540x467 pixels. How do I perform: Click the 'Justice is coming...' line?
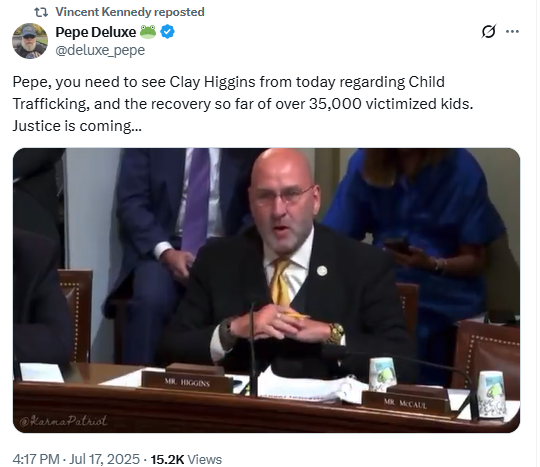77,126
